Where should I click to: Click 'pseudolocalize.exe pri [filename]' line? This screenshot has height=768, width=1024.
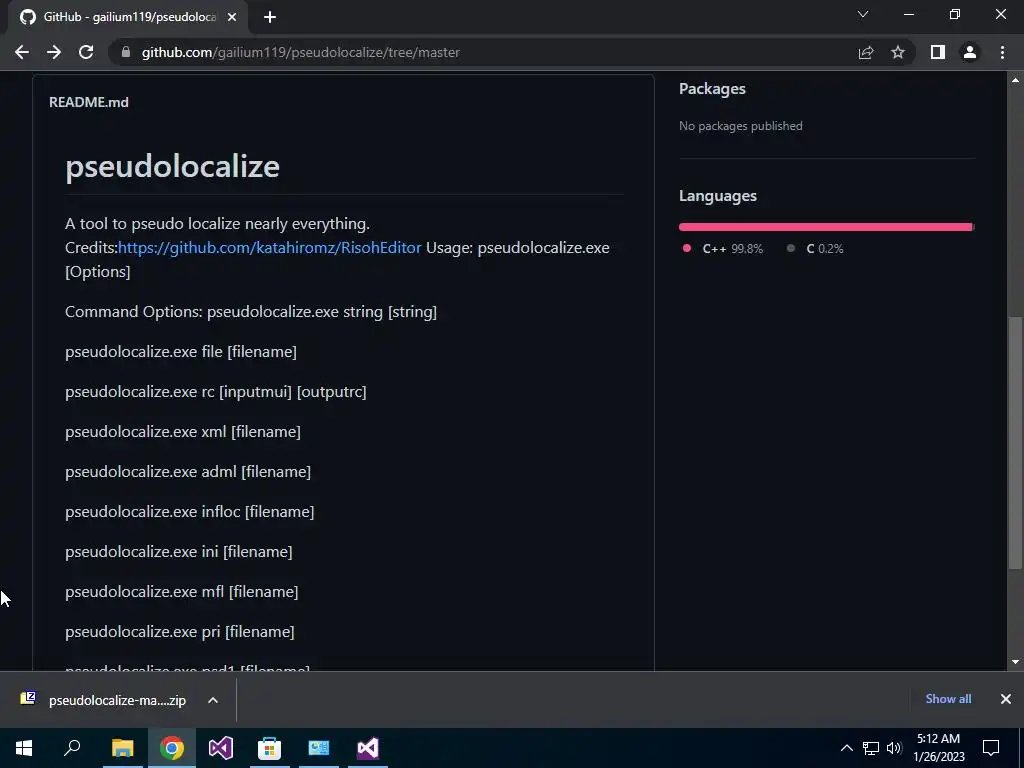pyautogui.click(x=180, y=632)
